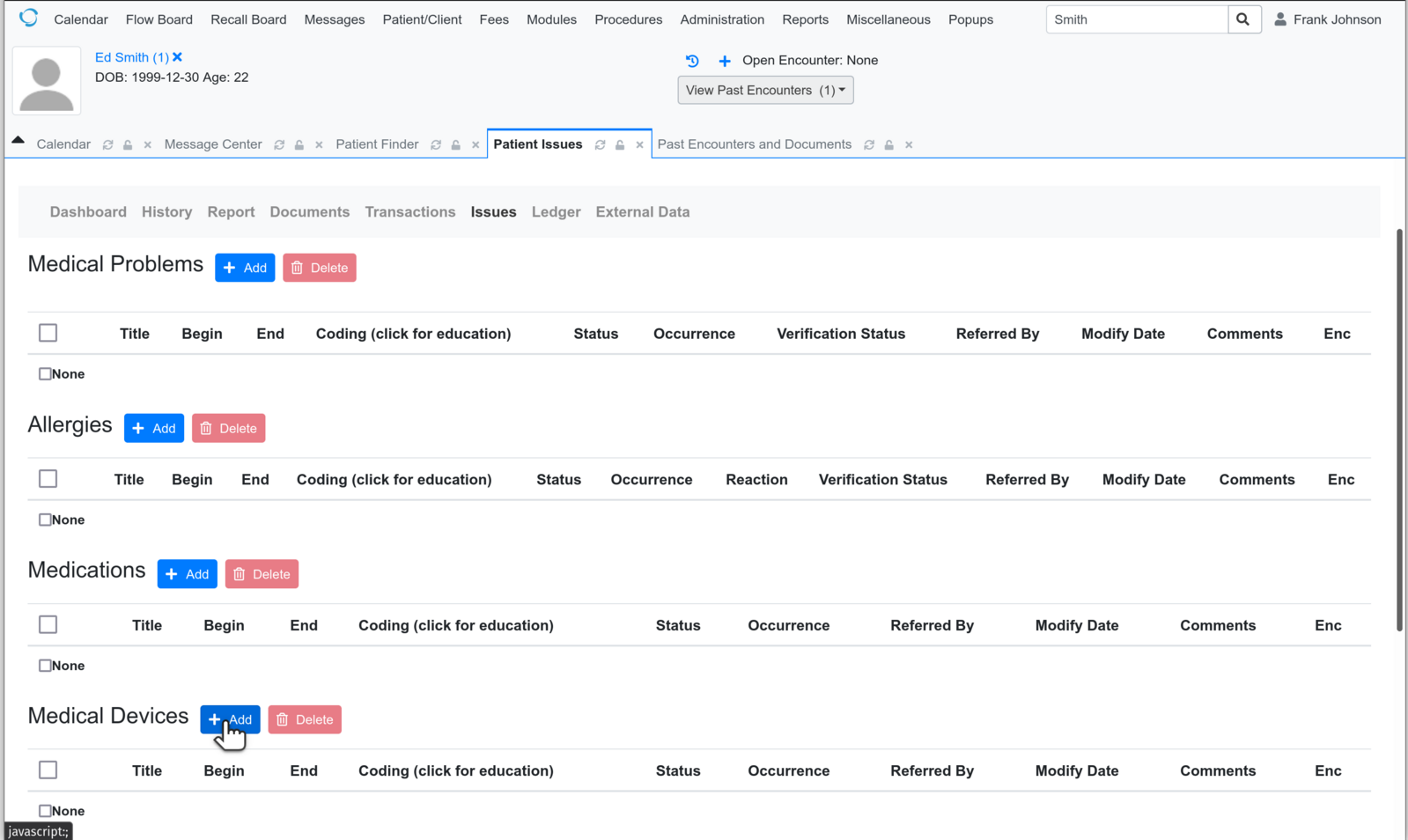This screenshot has width=1408, height=840.
Task: Refresh the Calendar tab
Action: coord(107,145)
